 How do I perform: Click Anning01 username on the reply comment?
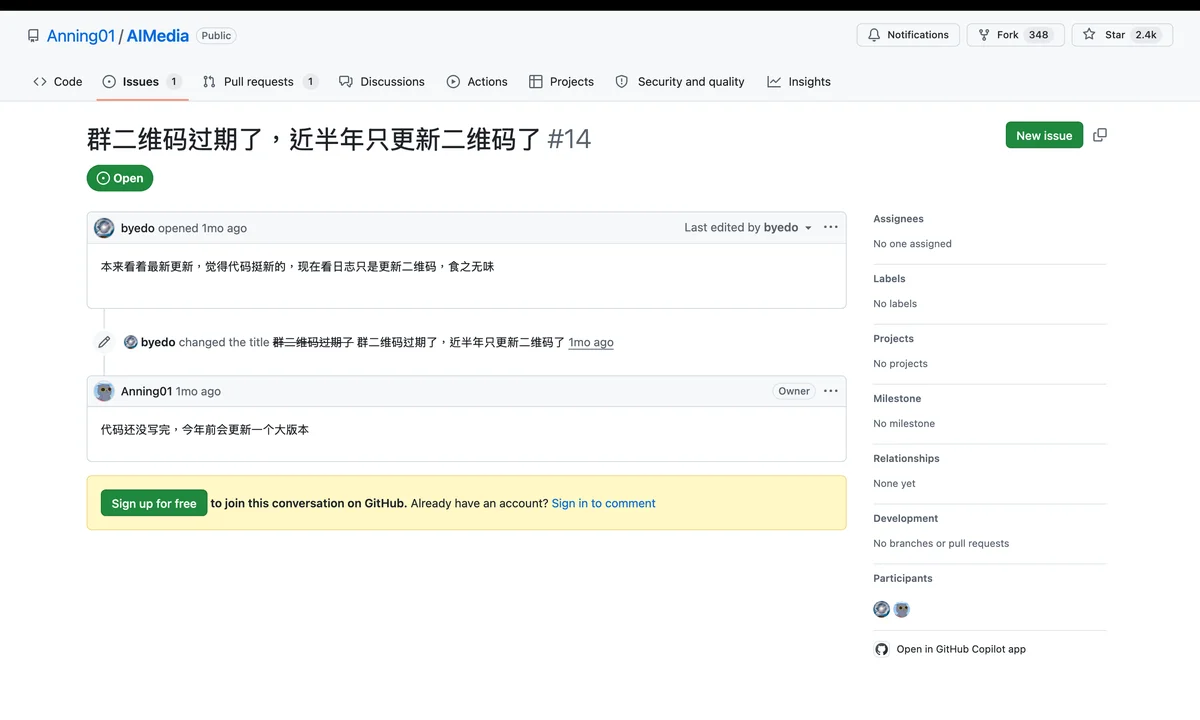pyautogui.click(x=147, y=391)
